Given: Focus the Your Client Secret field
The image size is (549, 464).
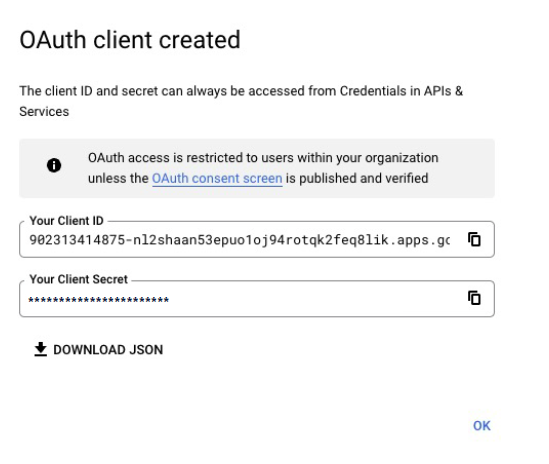Looking at the screenshot, I should pos(257,299).
